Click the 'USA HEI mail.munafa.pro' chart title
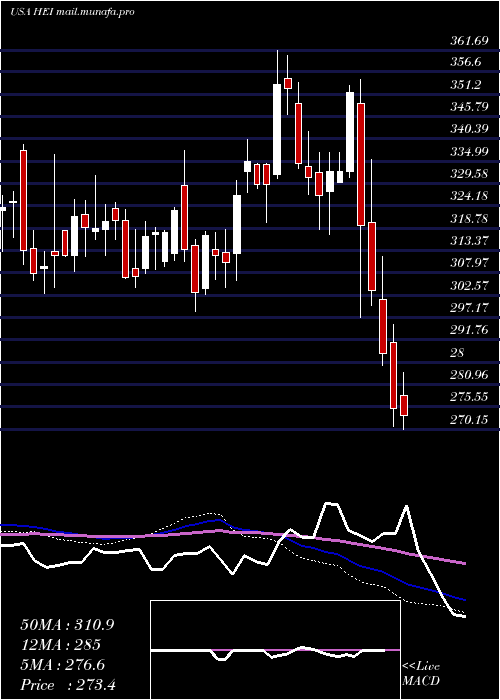 (72, 12)
